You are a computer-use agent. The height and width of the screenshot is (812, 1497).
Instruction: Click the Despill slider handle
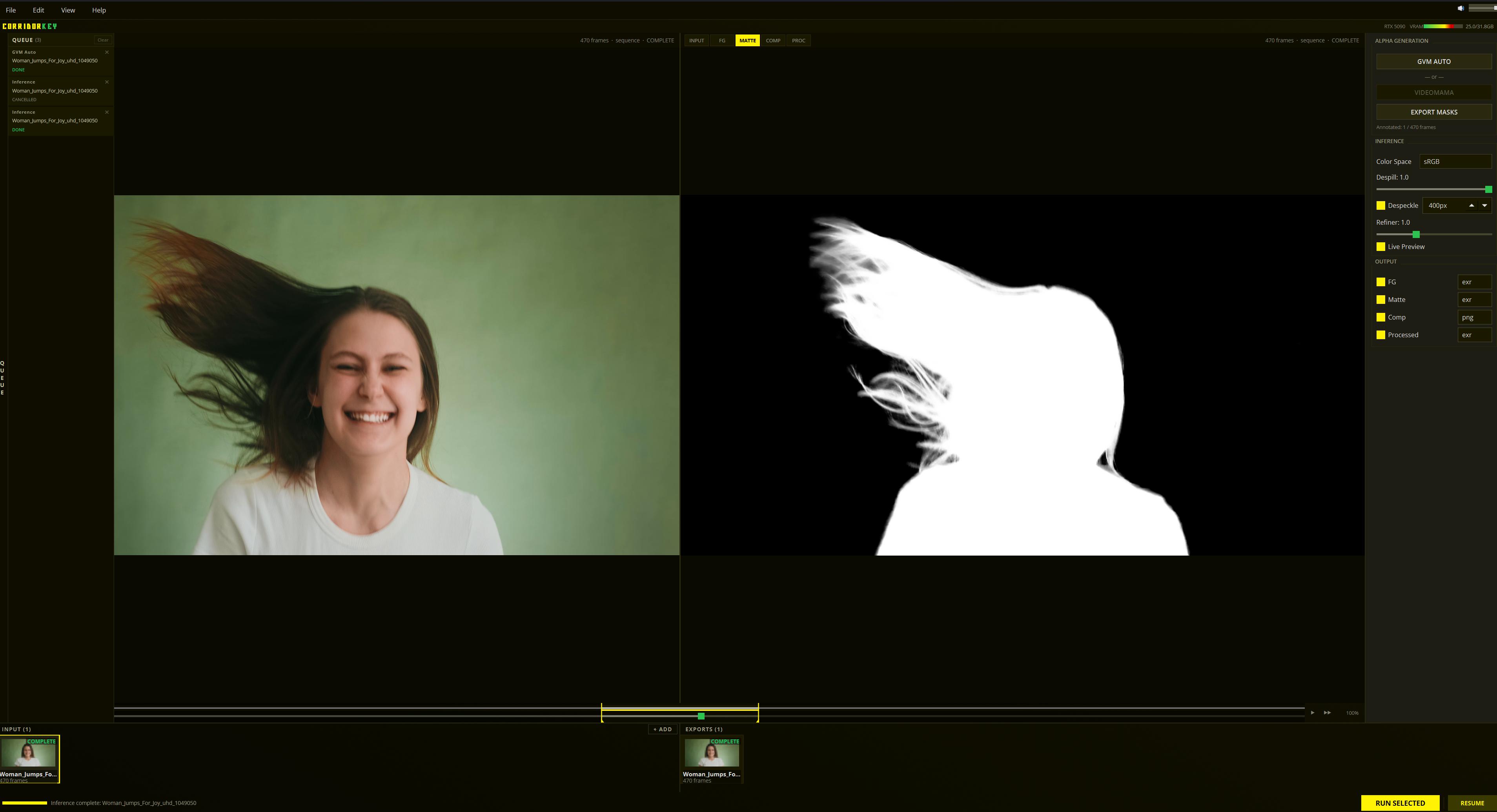tap(1488, 189)
